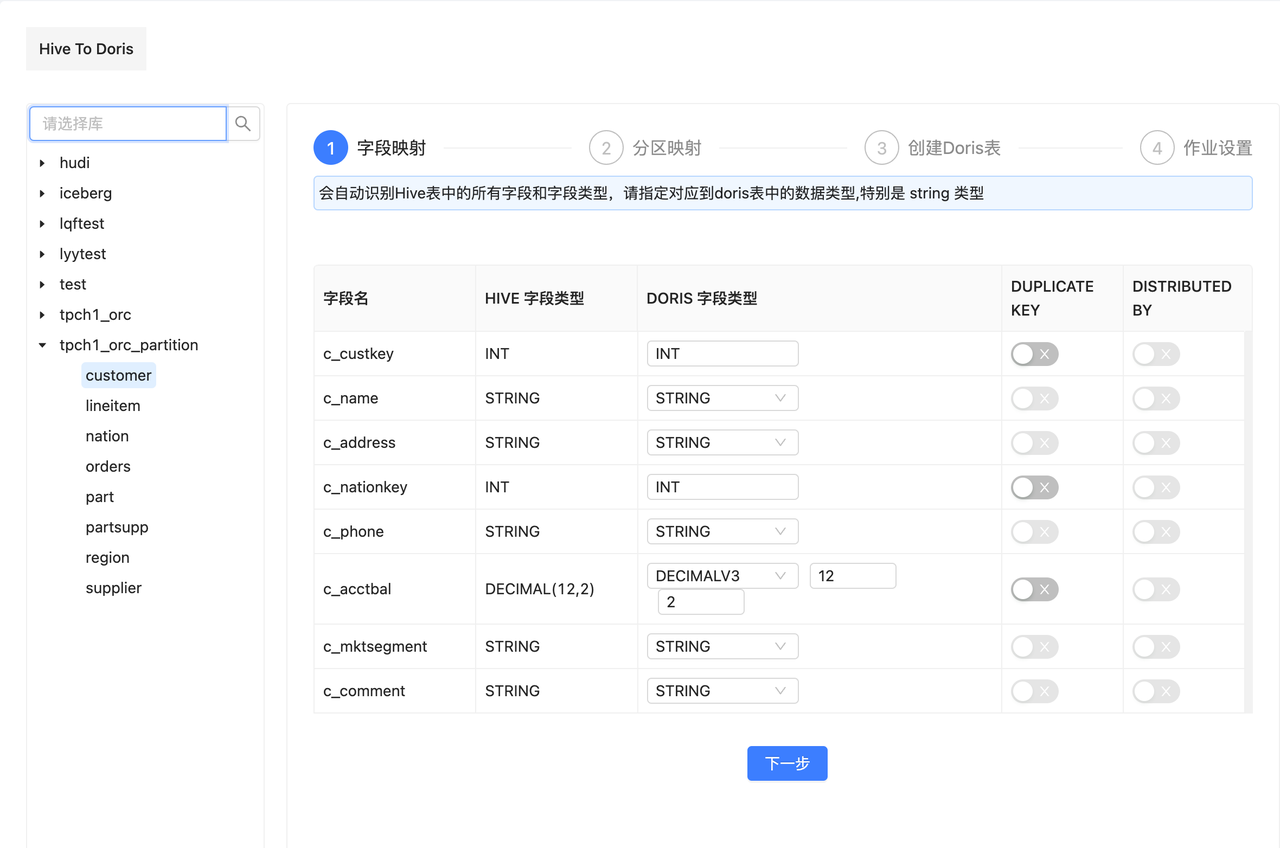
Task: Enable DUPLICATE KEY for c_nationkey
Action: click(1034, 487)
